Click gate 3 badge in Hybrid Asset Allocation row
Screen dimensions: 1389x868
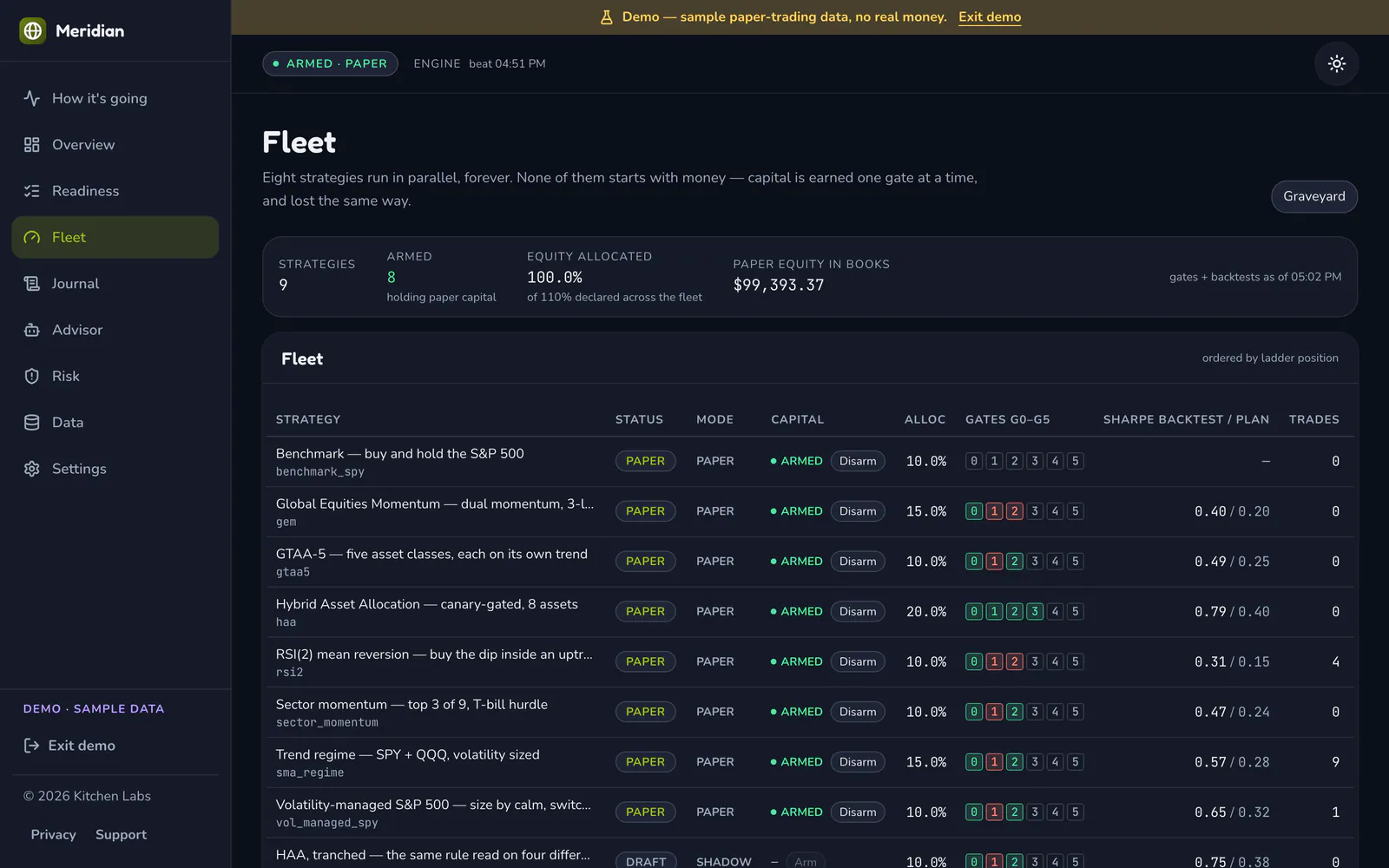coord(1035,612)
